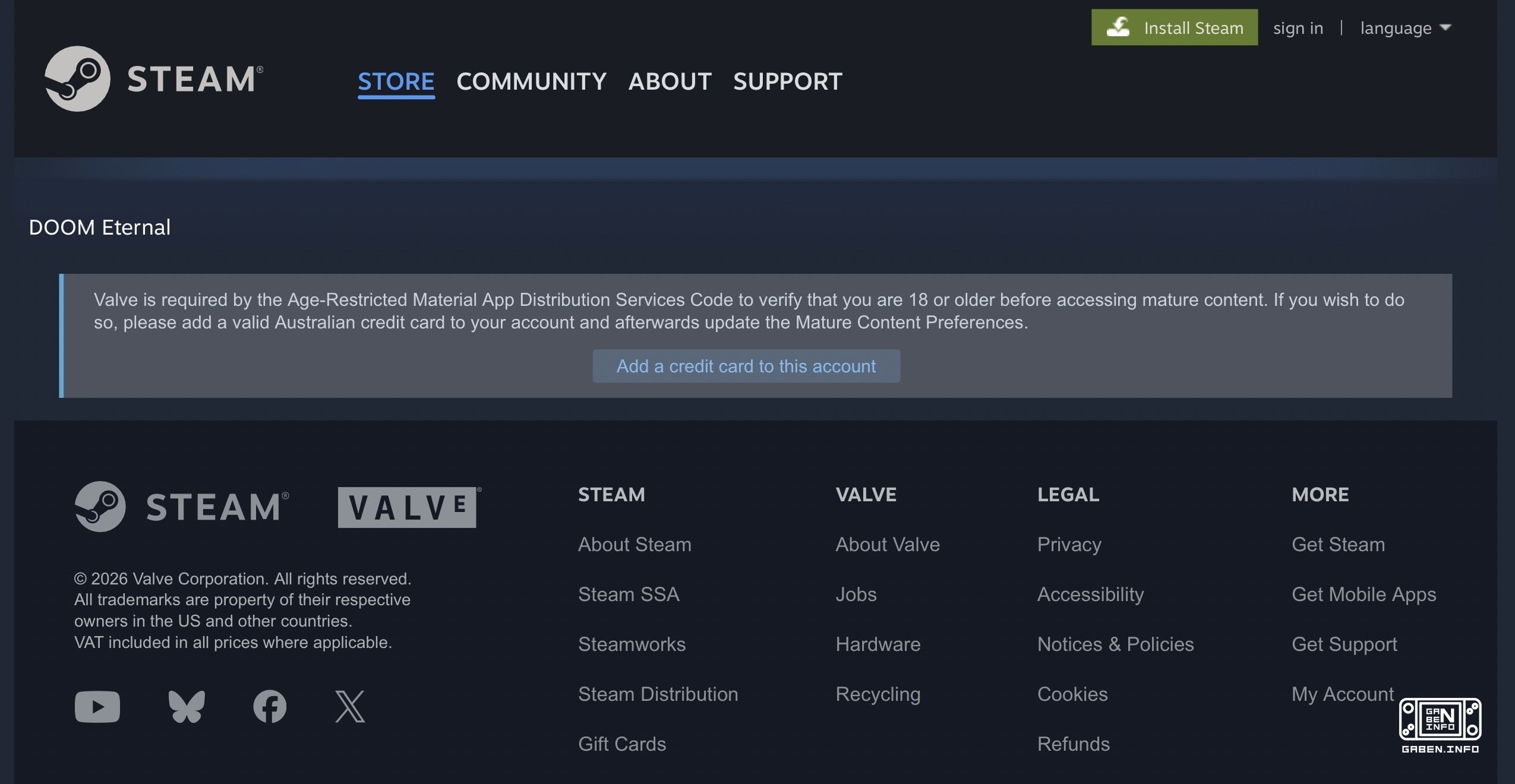
Task: Click the Valve logo in footer
Action: [409, 507]
